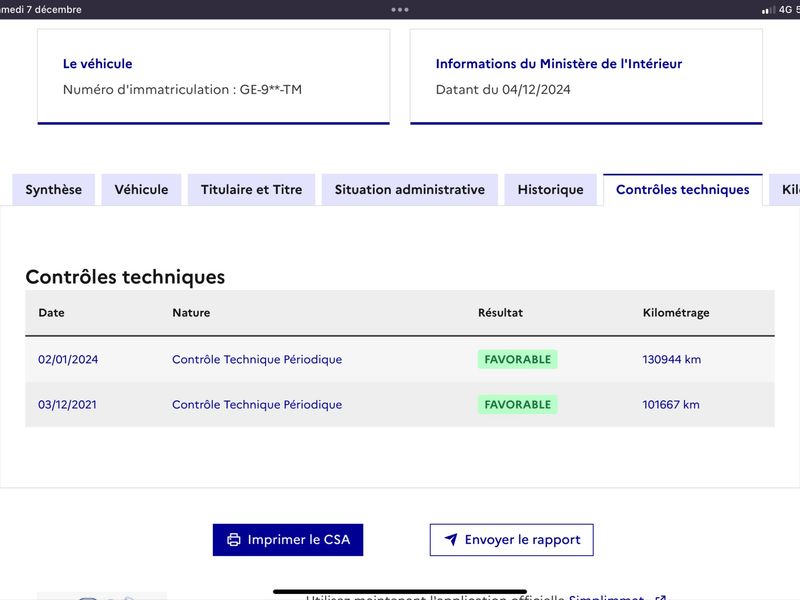The image size is (800, 600).
Task: Click the date 03/12/2021
Action: tap(67, 405)
